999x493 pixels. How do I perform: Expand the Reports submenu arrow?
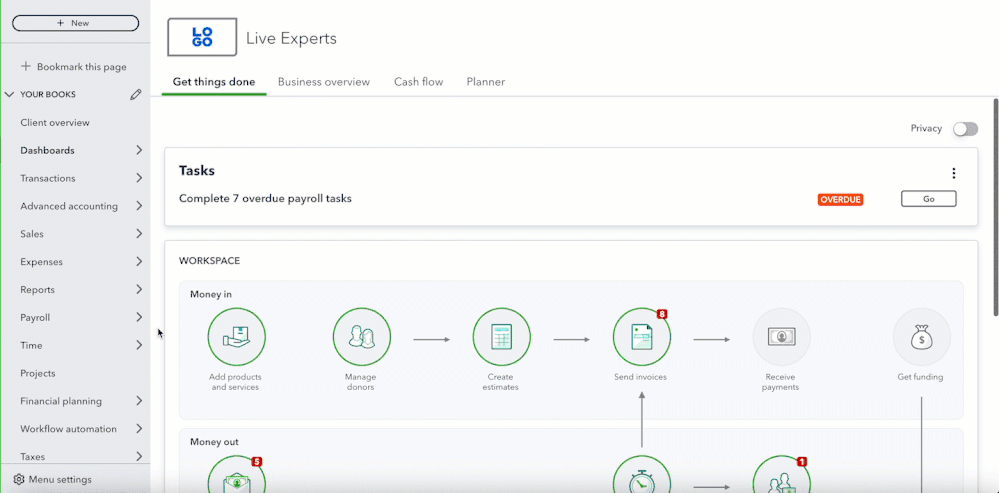click(139, 289)
